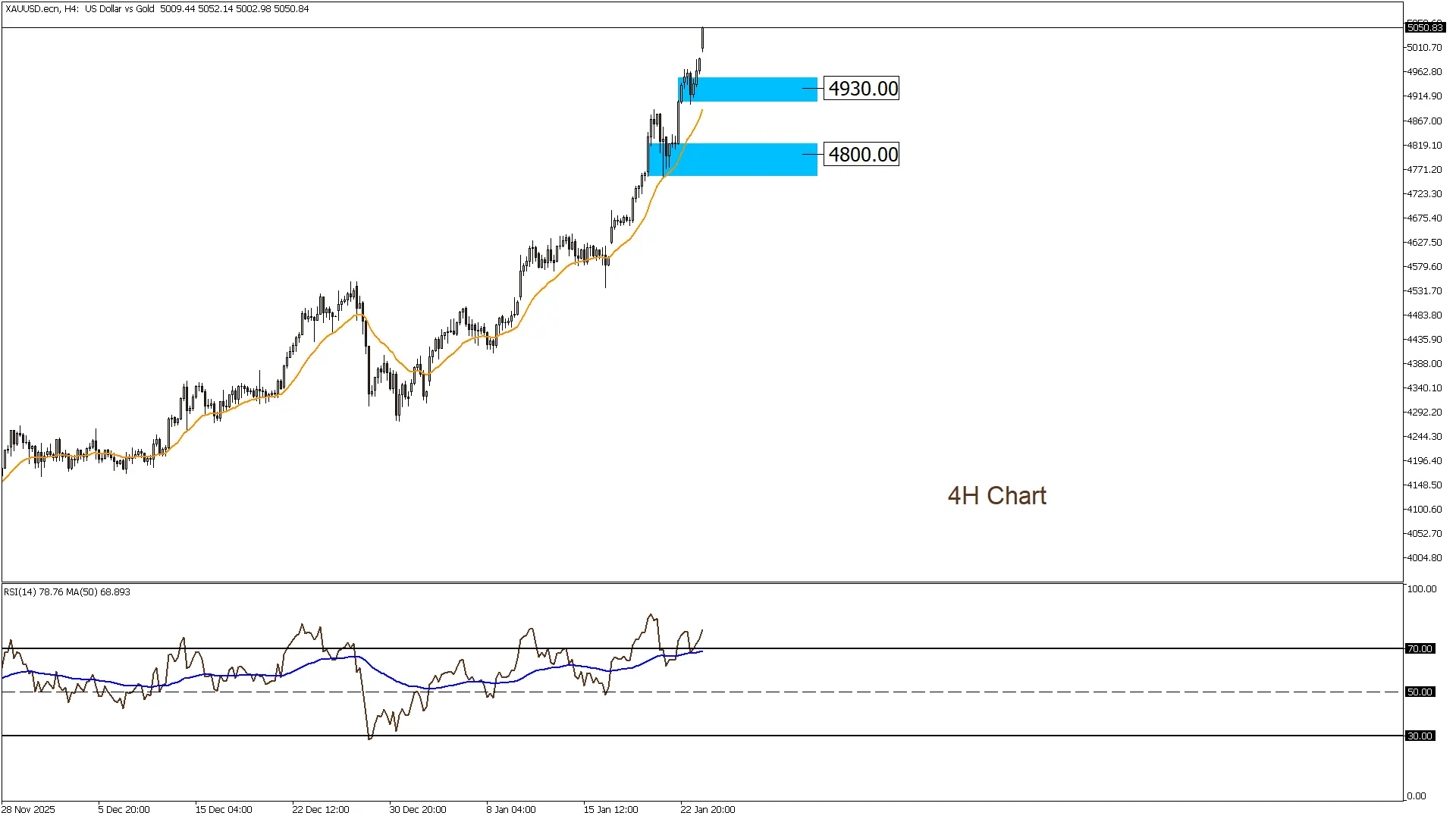
Task: Click the 100.00 RSI scale value
Action: point(1421,589)
